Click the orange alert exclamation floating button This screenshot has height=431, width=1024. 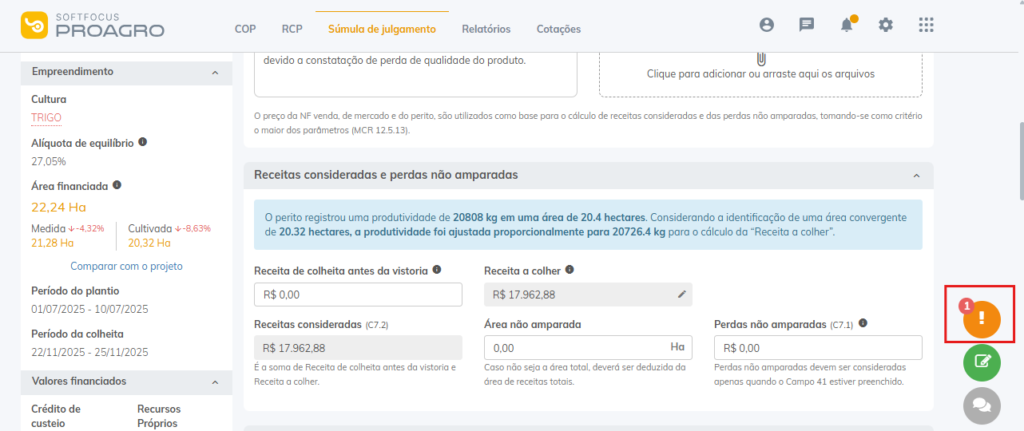[x=981, y=317]
